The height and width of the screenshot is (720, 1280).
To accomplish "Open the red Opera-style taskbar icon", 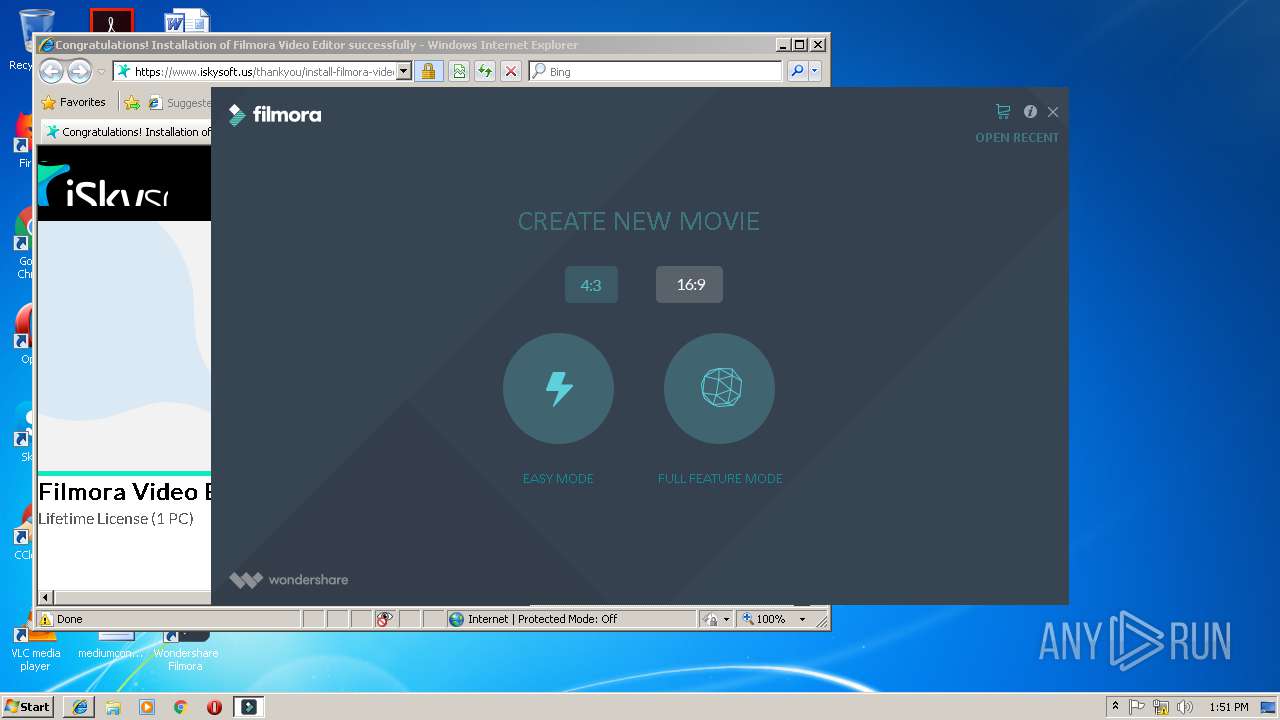I will coord(214,707).
